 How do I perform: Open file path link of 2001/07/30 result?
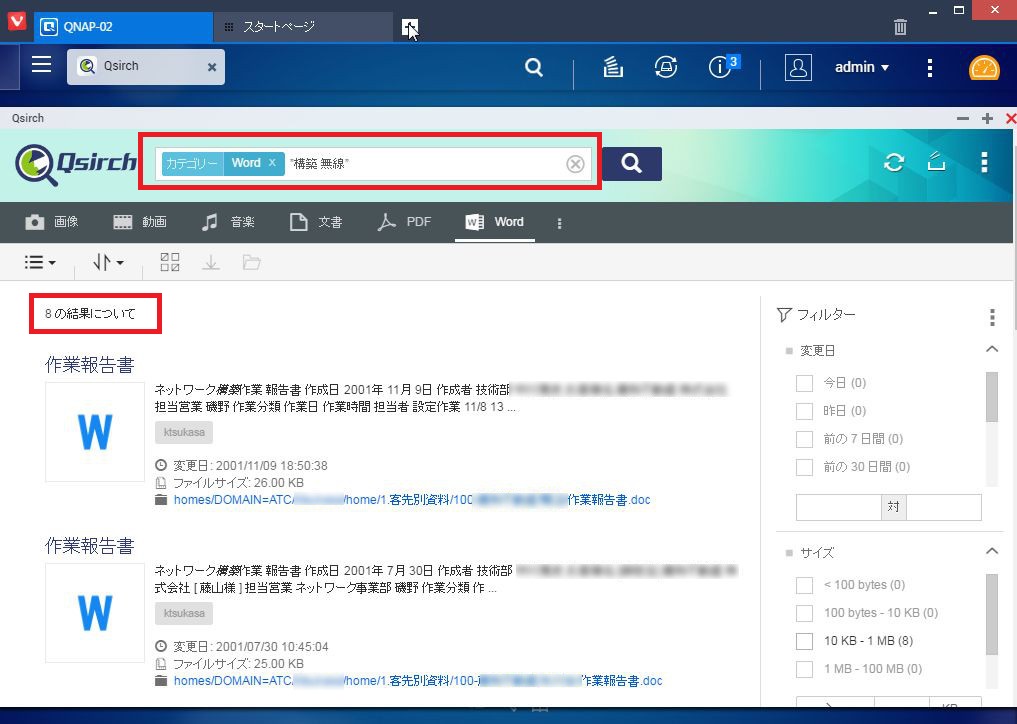(418, 681)
